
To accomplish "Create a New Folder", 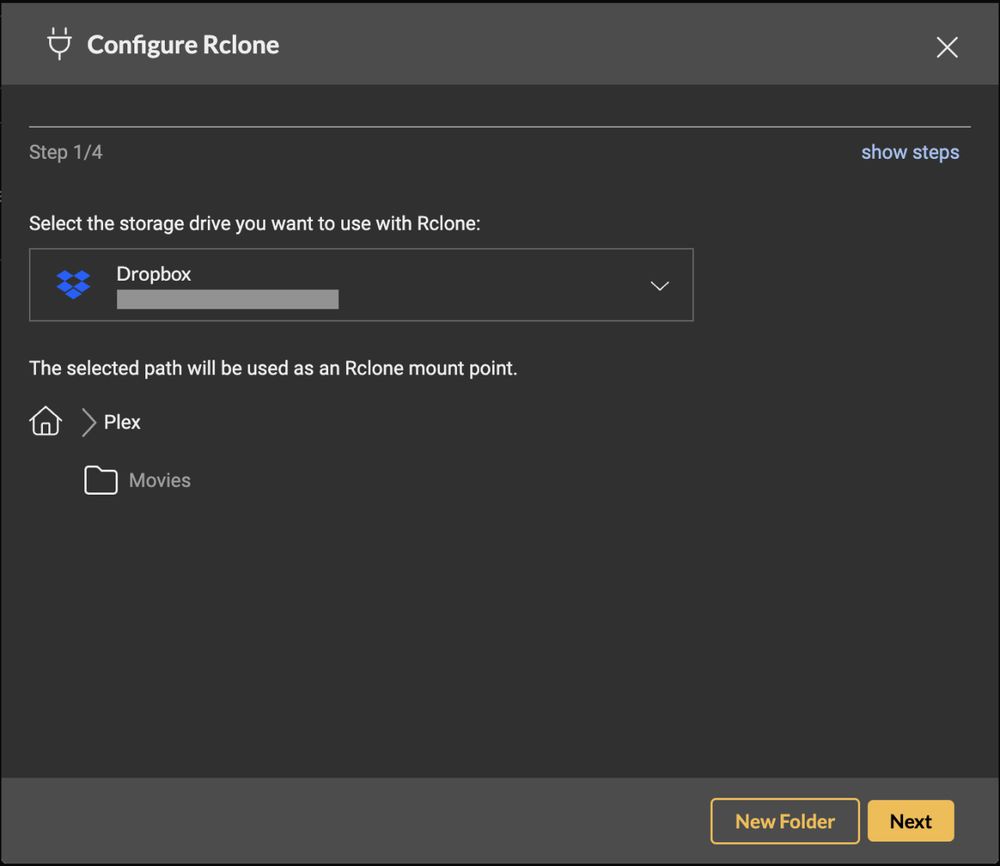I will pyautogui.click(x=784, y=821).
